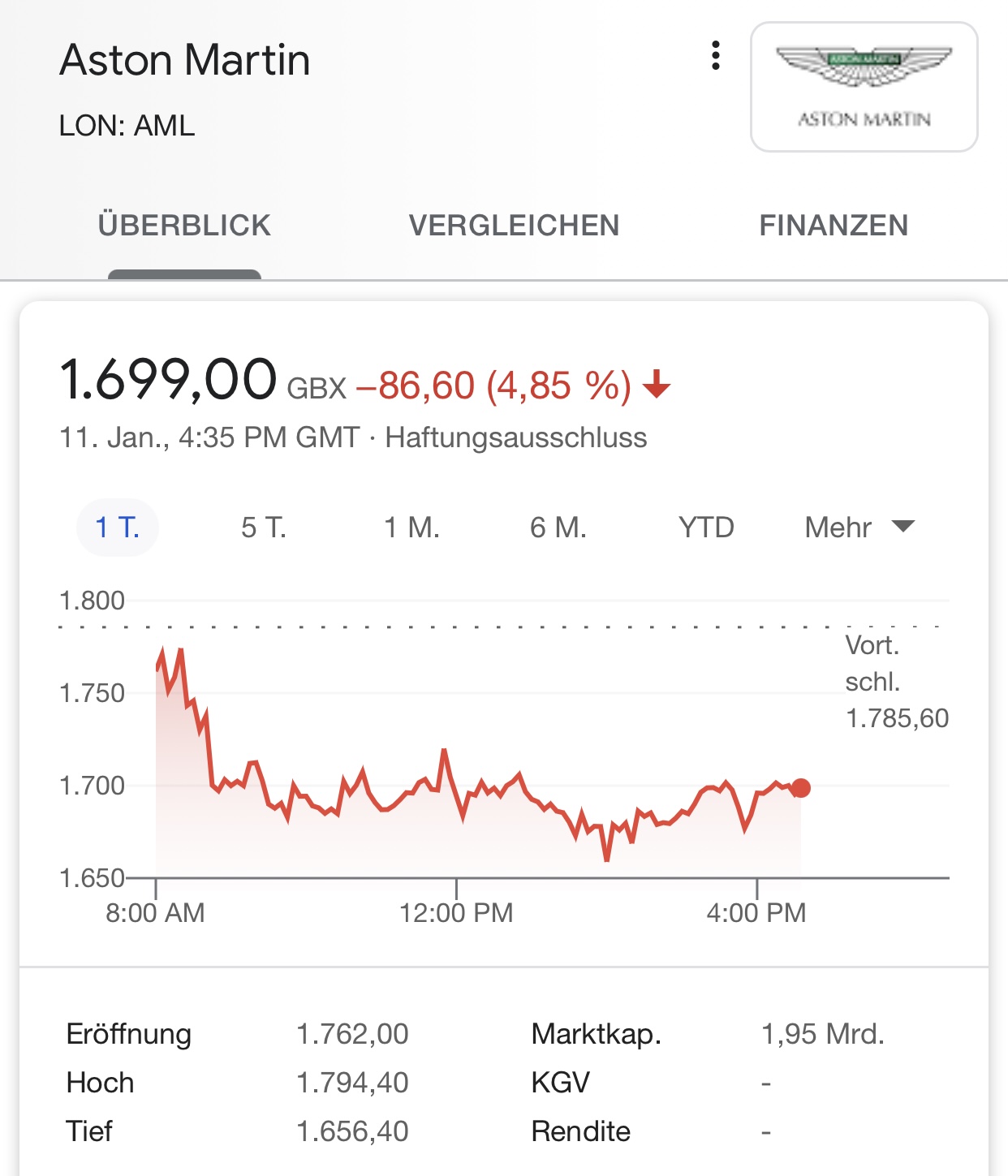1008x1176 pixels.
Task: Click the red down arrow price indicator
Action: click(657, 384)
